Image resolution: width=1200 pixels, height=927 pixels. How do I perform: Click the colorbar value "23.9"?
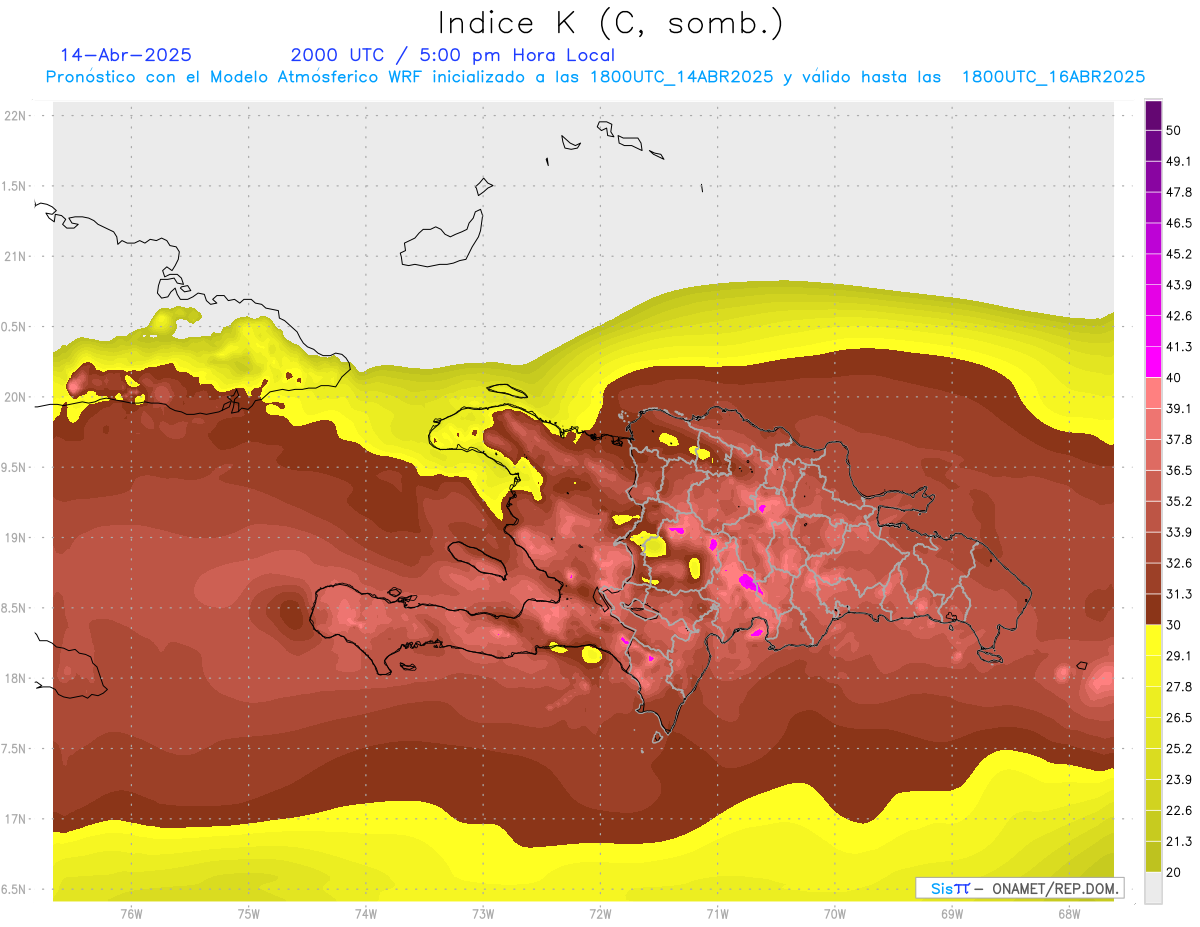[x=1178, y=780]
